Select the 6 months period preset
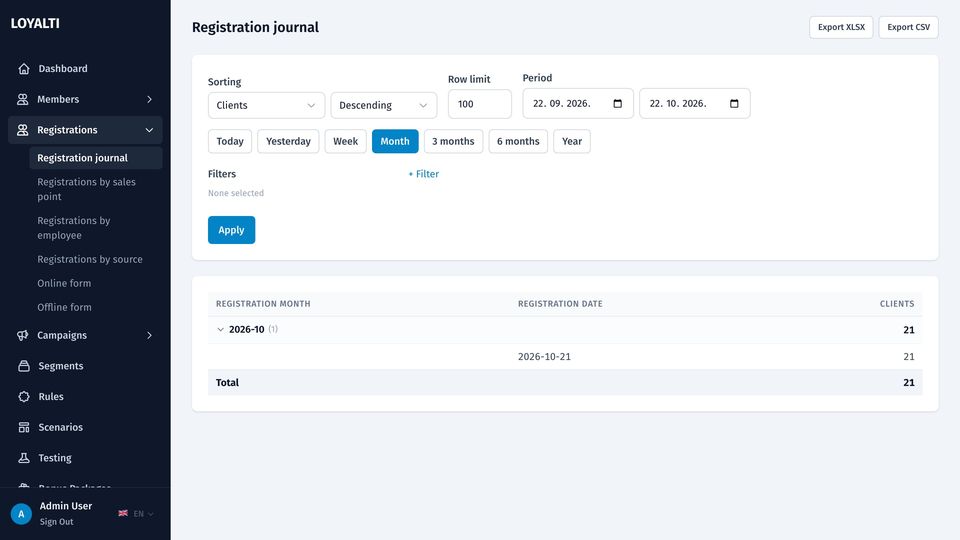Viewport: 960px width, 540px height. coord(518,141)
